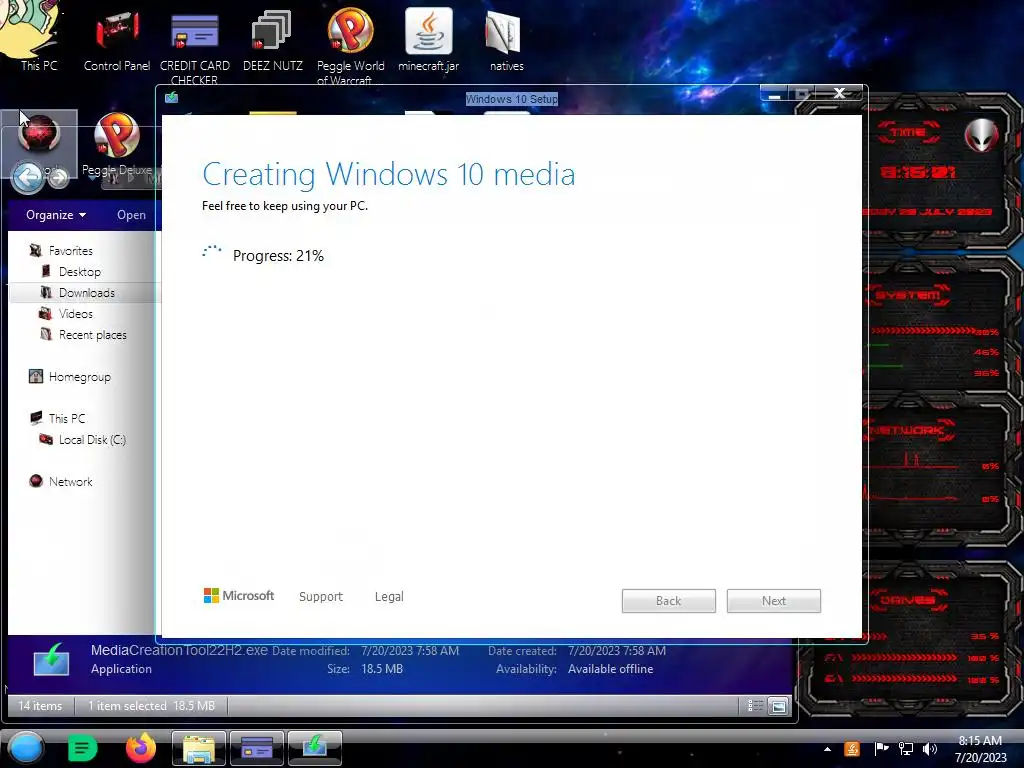
Task: Open the CREDIT CARD CHECKER desktop icon
Action: coord(195,47)
